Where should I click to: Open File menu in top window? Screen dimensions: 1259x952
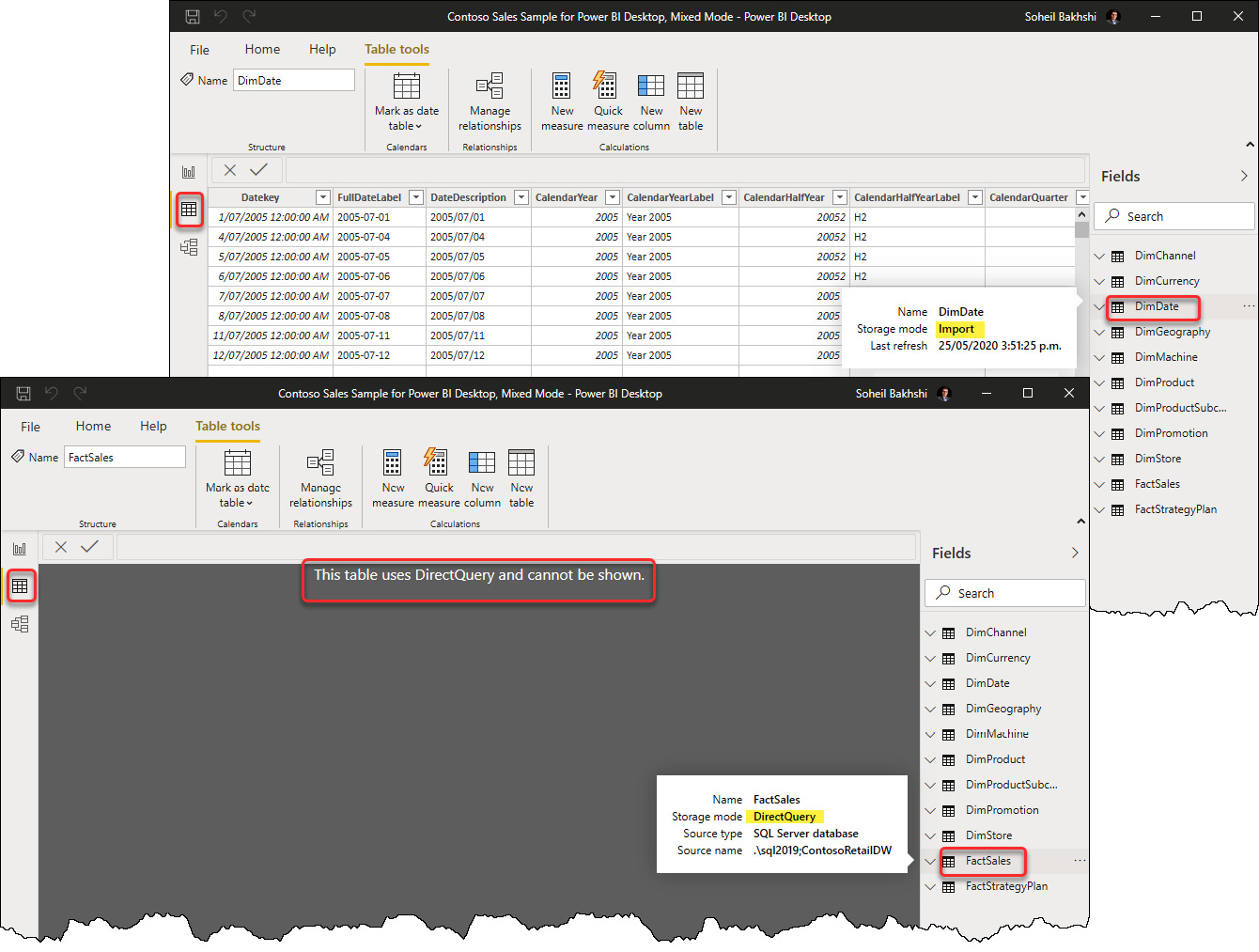(199, 50)
